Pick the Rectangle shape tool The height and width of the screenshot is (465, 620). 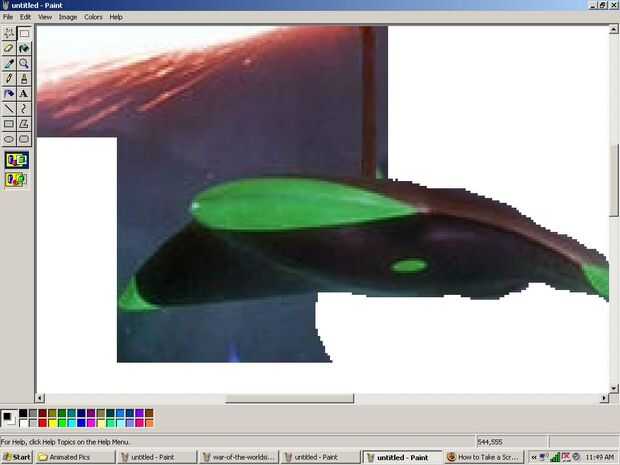9,124
